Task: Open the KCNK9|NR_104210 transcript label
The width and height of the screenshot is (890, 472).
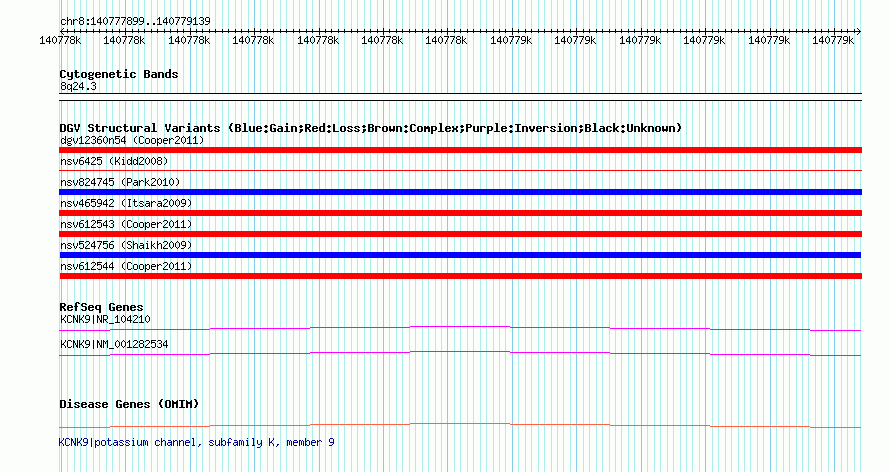Action: coord(105,319)
